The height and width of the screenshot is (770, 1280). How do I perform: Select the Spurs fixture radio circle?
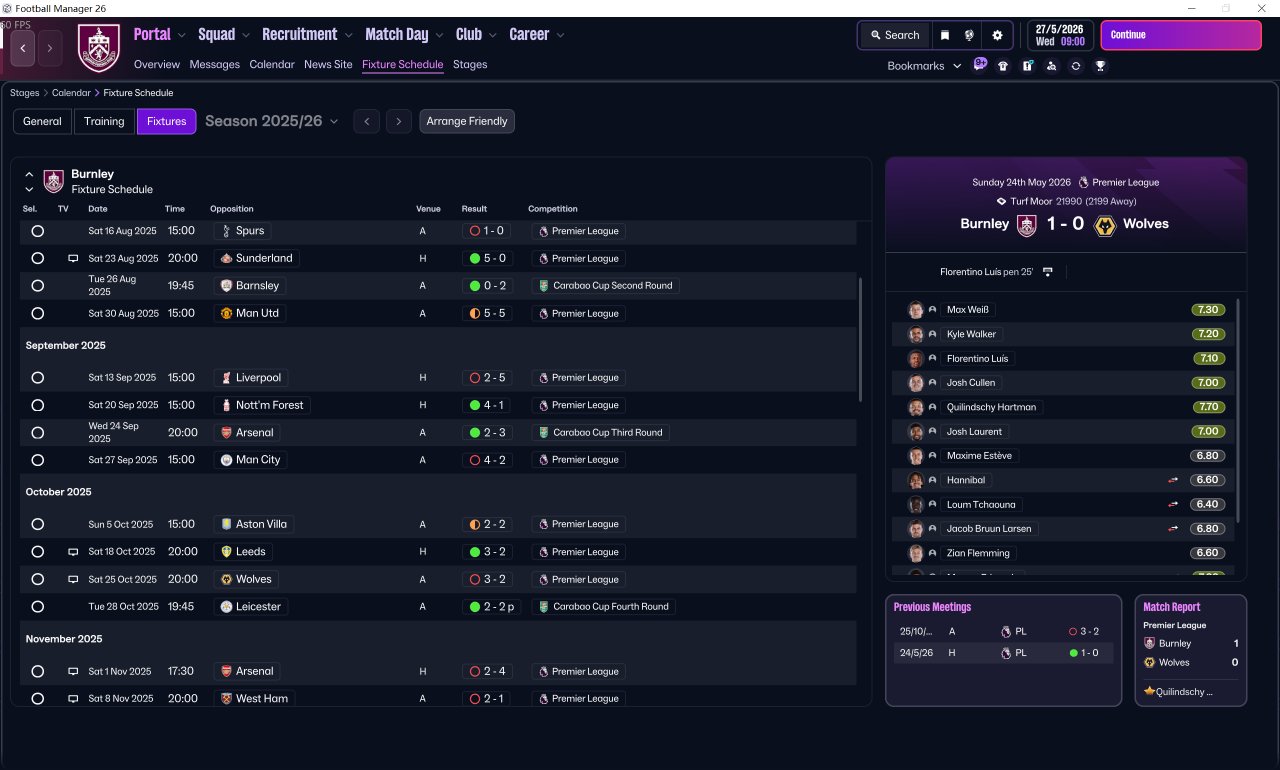[x=37, y=231]
